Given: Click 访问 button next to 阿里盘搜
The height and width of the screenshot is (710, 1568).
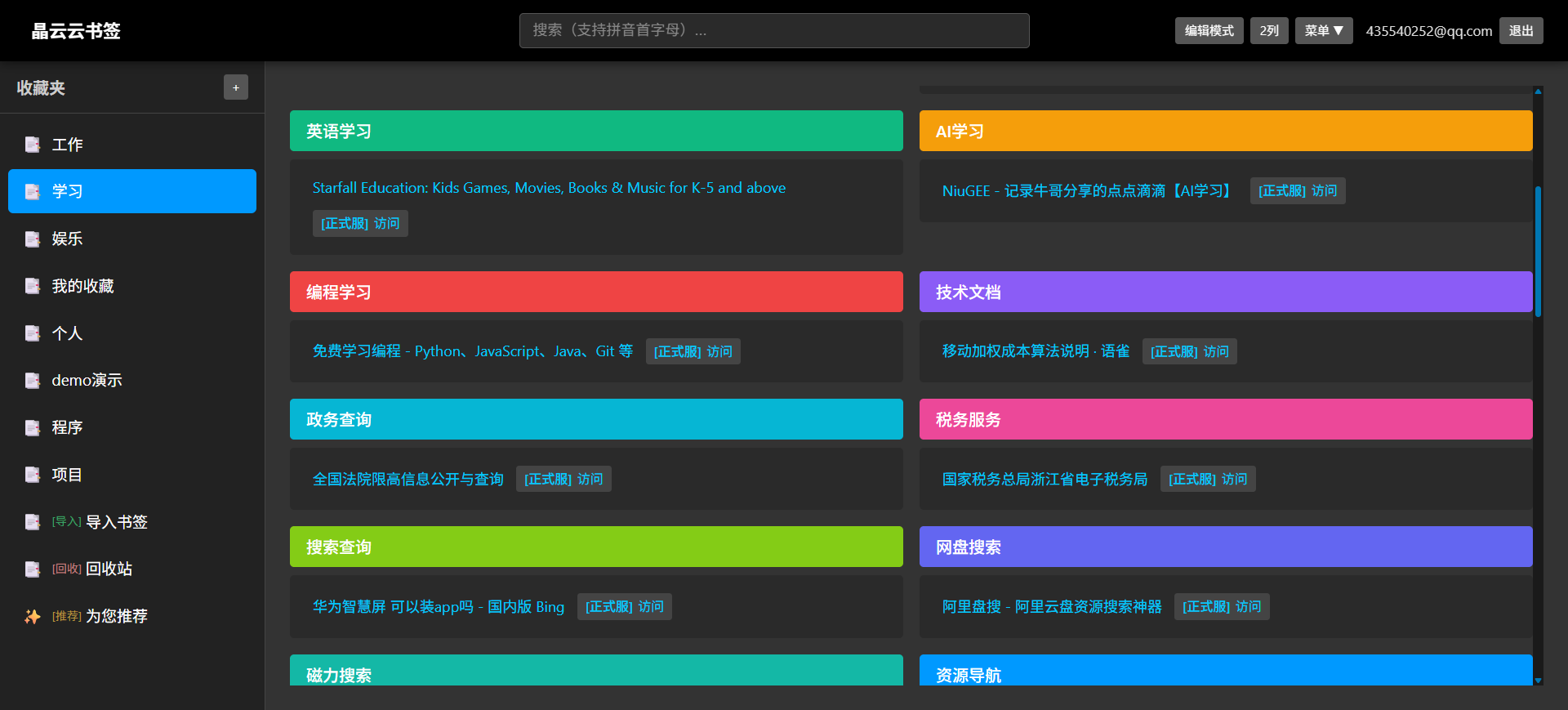Looking at the screenshot, I should coord(1222,606).
